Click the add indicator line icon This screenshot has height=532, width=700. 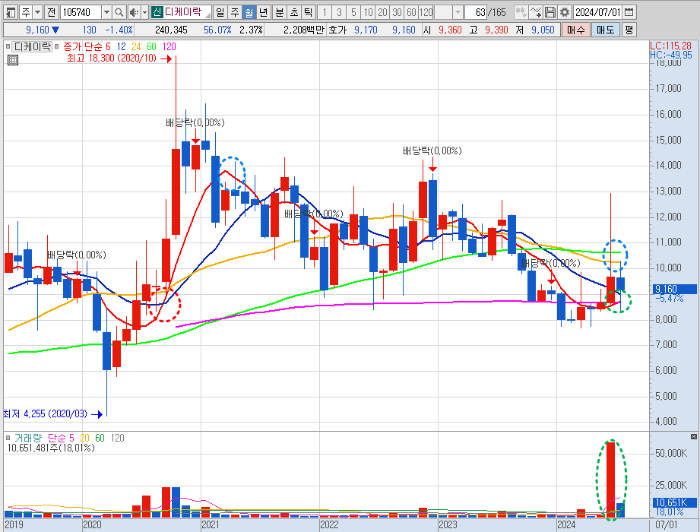pyautogui.click(x=536, y=12)
